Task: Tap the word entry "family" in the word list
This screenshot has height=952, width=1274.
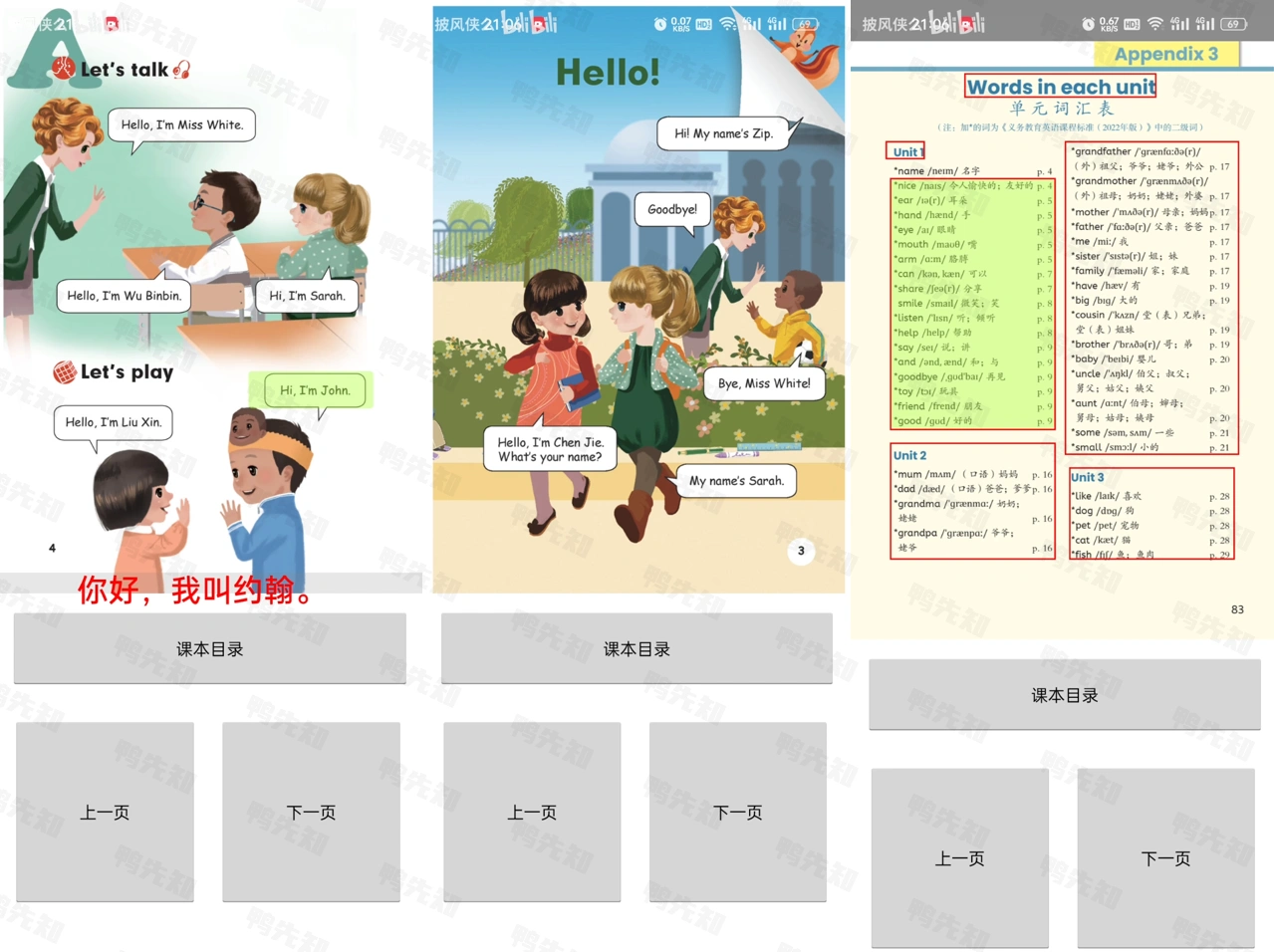Action: pos(1150,271)
